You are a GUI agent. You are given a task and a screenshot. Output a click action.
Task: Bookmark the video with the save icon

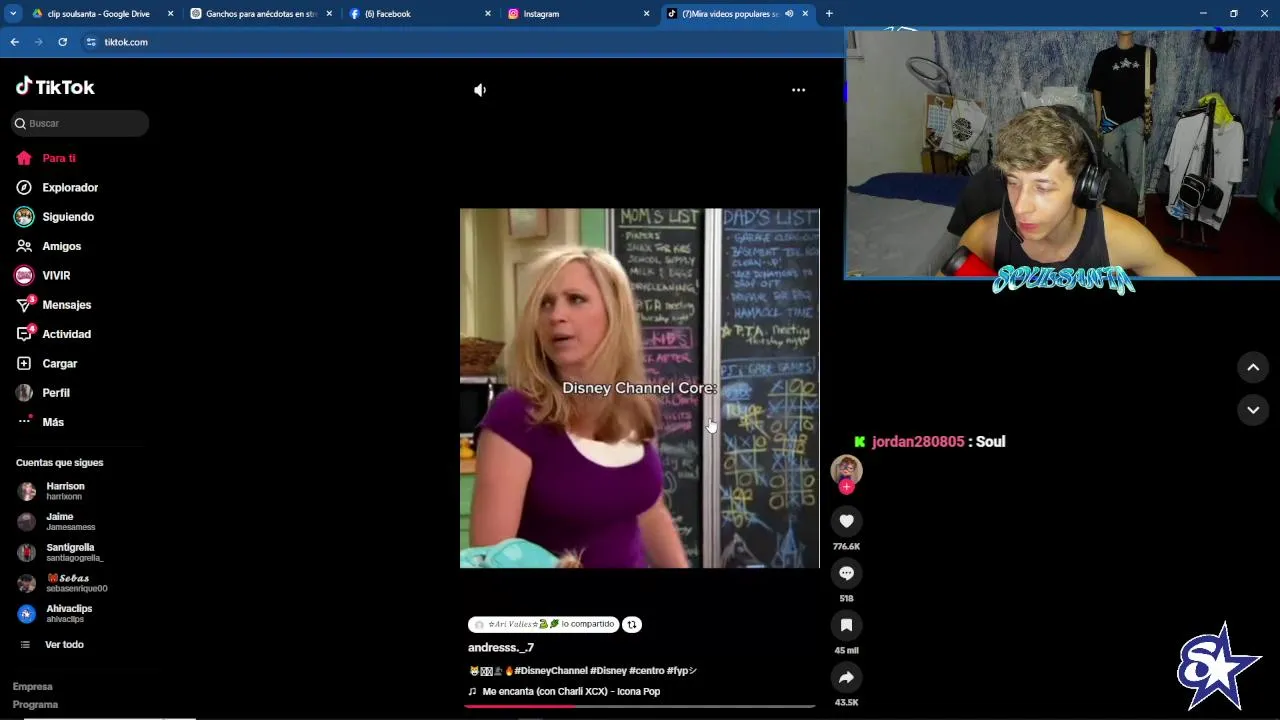[x=846, y=625]
